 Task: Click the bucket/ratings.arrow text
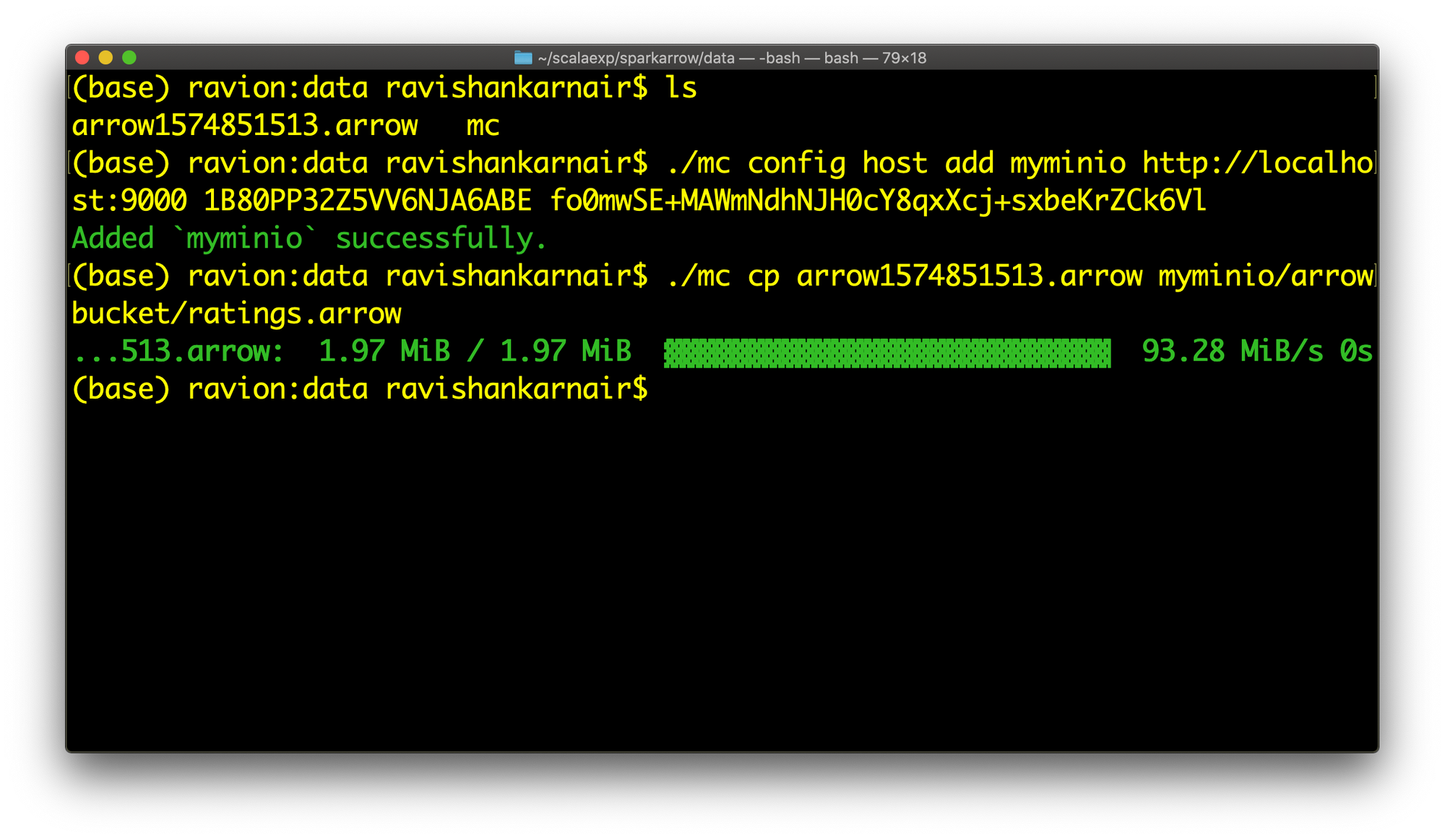point(237,313)
